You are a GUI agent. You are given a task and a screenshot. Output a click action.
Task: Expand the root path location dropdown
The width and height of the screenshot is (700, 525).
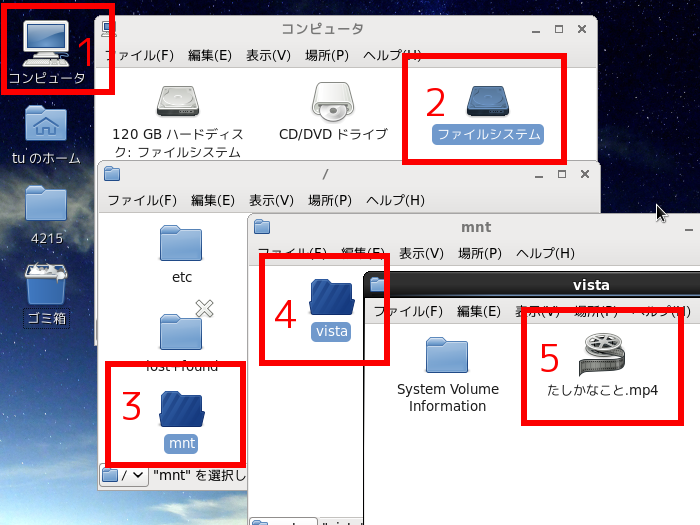click(x=124, y=475)
